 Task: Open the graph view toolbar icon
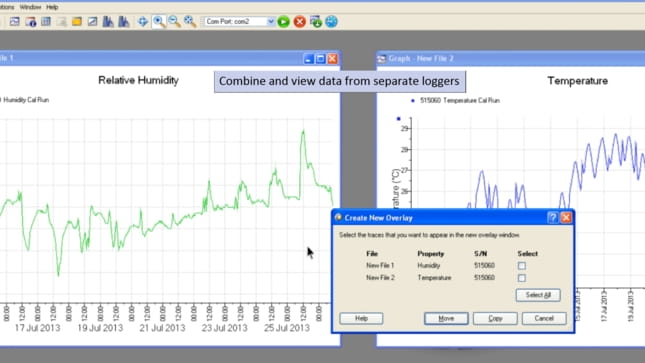coord(14,21)
